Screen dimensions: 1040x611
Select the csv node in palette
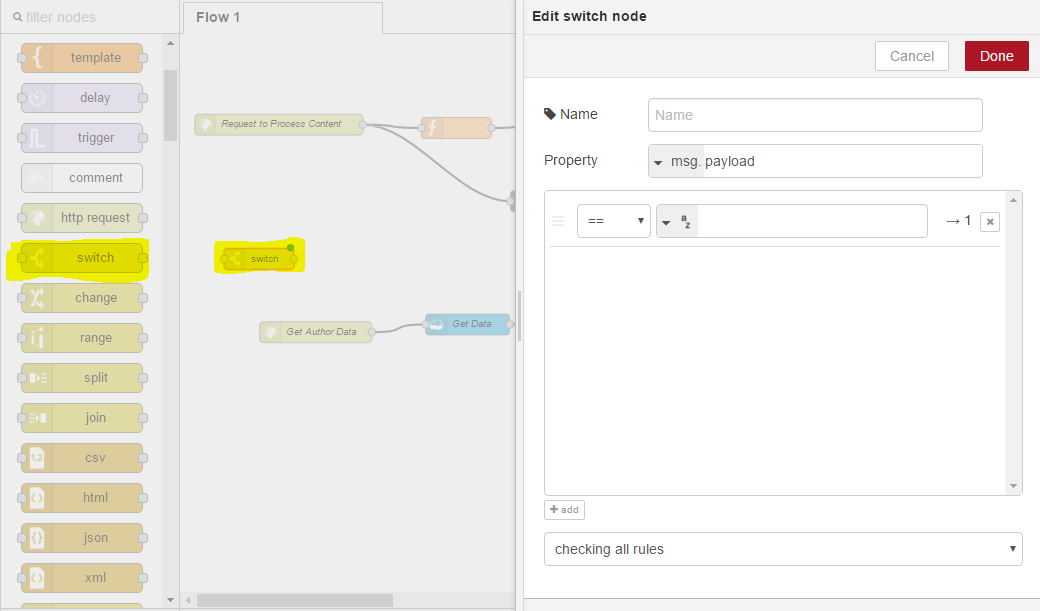[82, 458]
